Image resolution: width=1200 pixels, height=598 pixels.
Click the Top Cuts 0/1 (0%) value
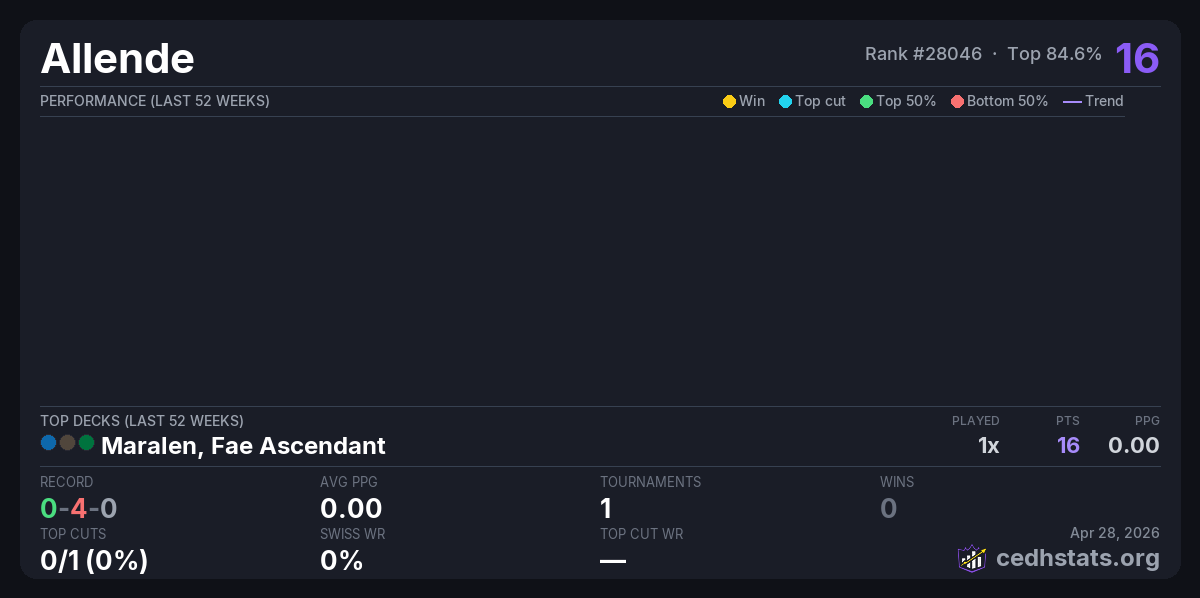coord(94,560)
